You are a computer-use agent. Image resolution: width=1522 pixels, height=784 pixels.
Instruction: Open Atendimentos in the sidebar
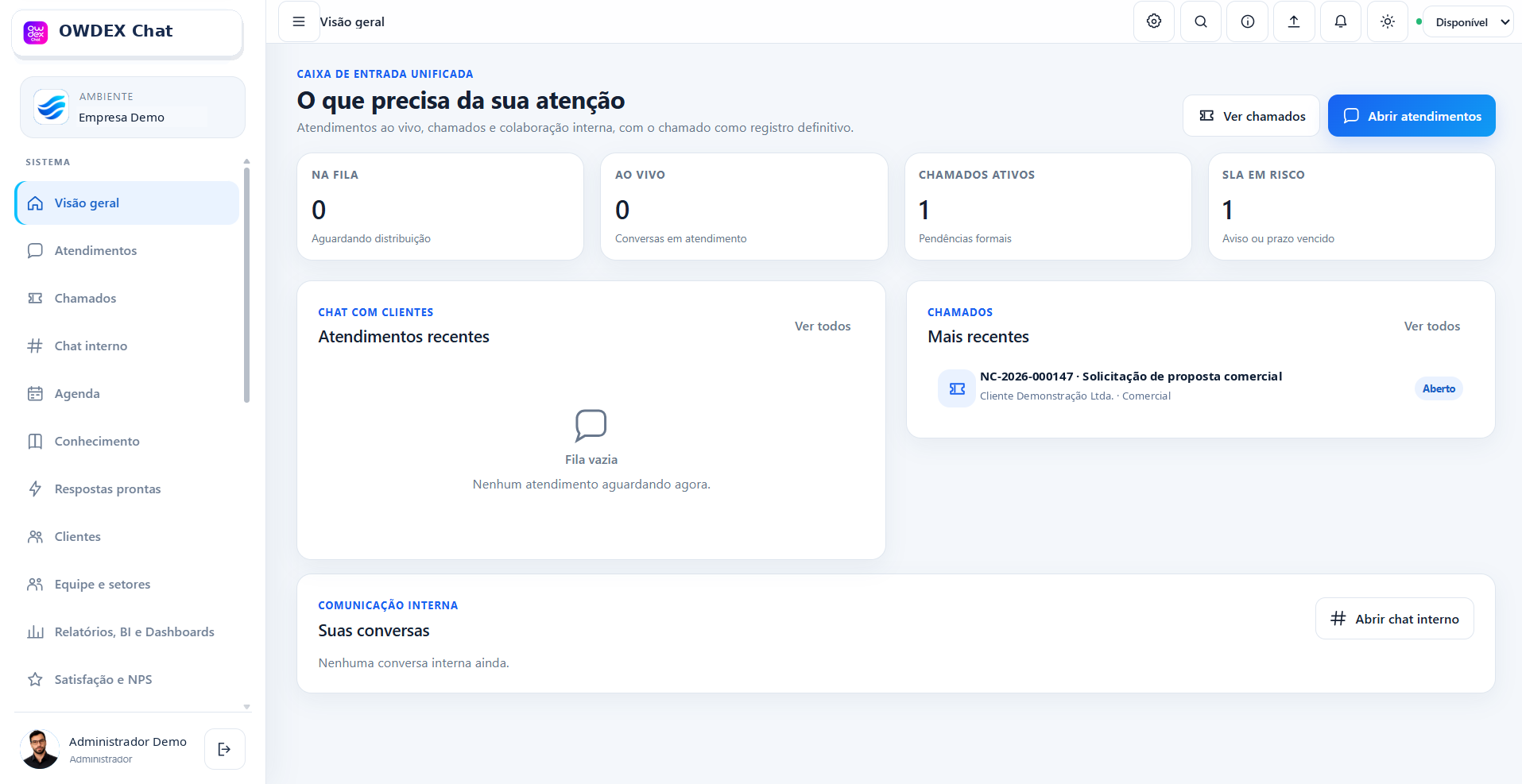point(127,251)
